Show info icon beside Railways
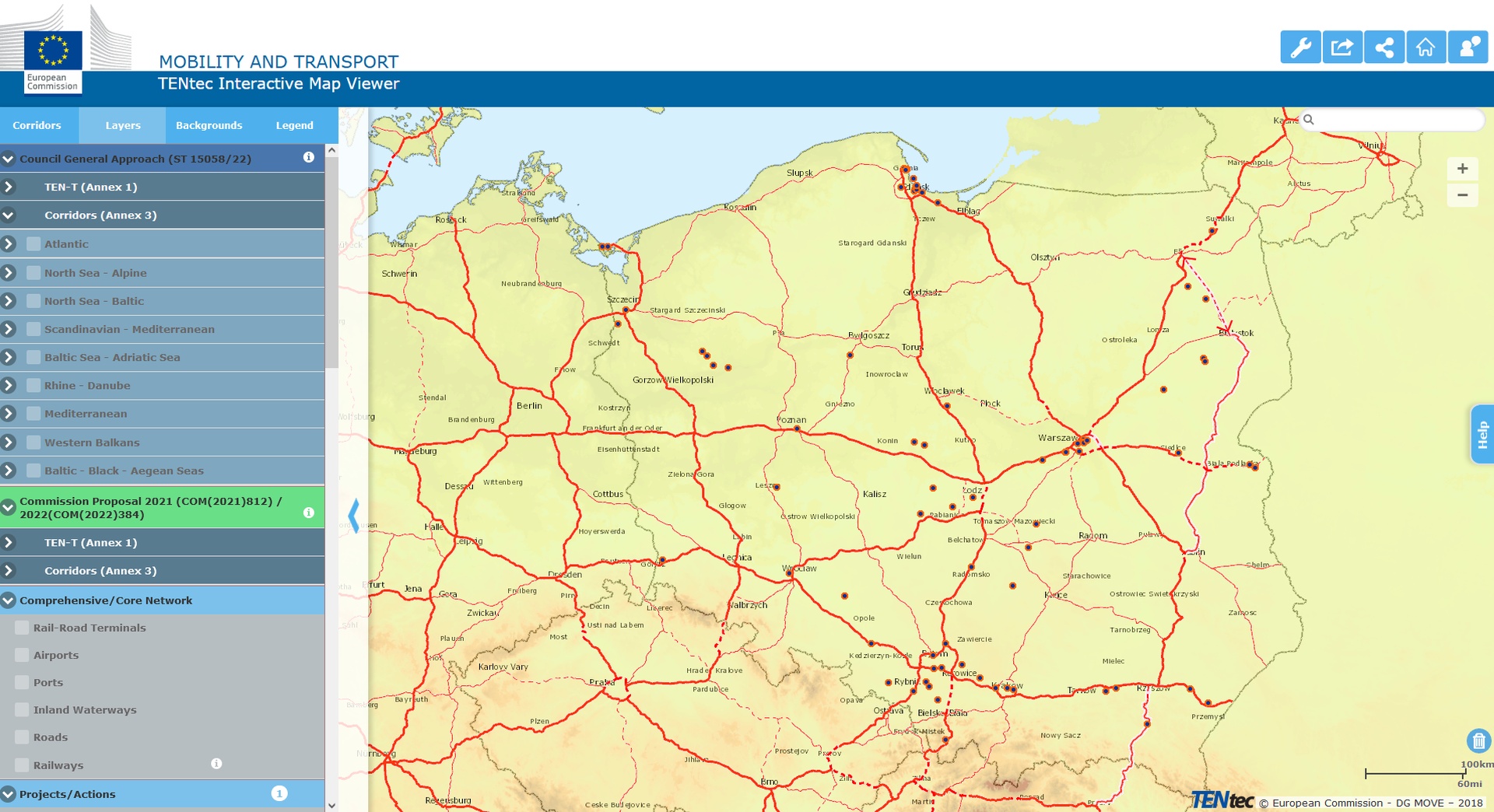The height and width of the screenshot is (812, 1494). coord(216,764)
